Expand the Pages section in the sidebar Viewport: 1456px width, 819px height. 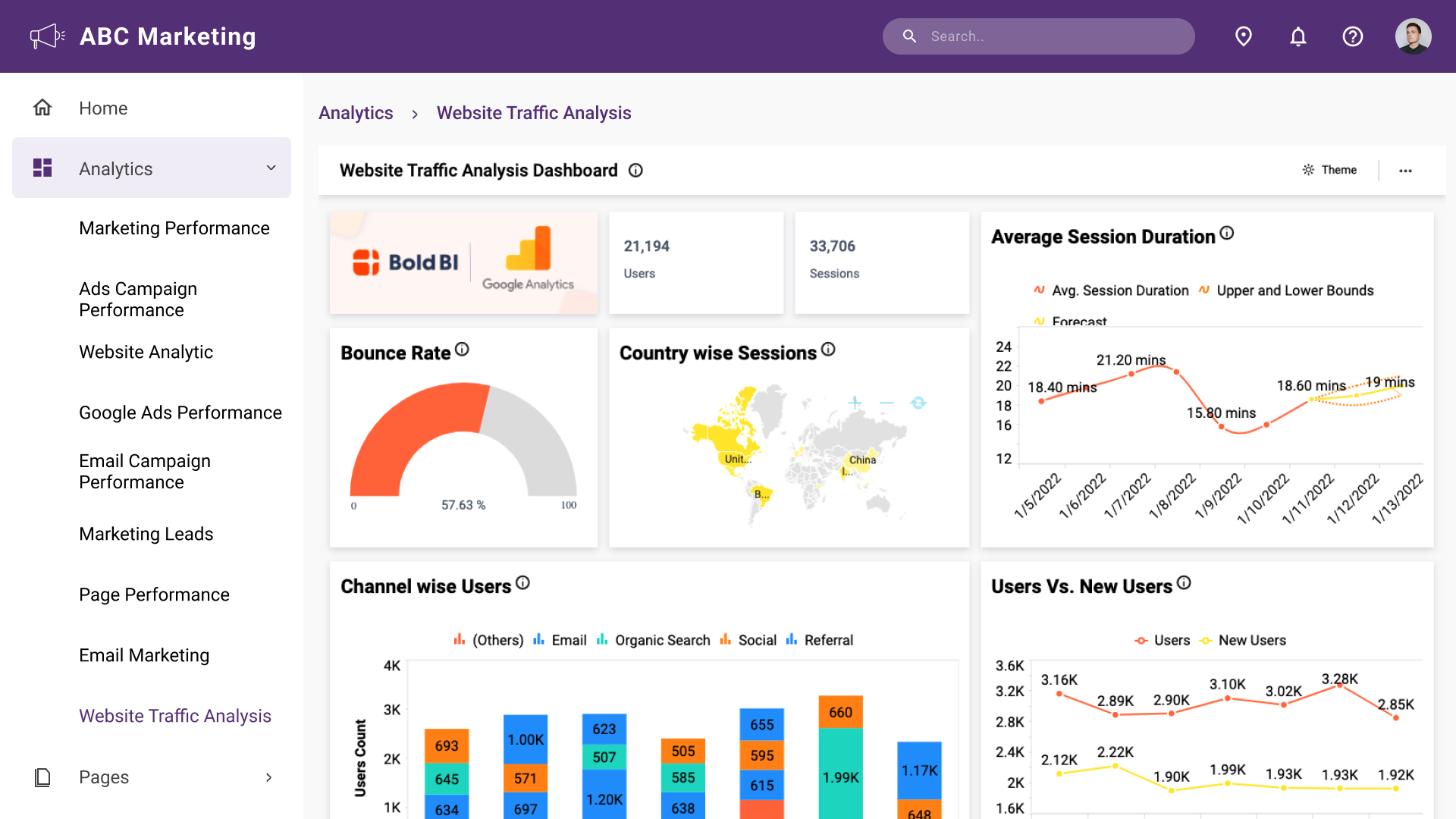pyautogui.click(x=268, y=777)
